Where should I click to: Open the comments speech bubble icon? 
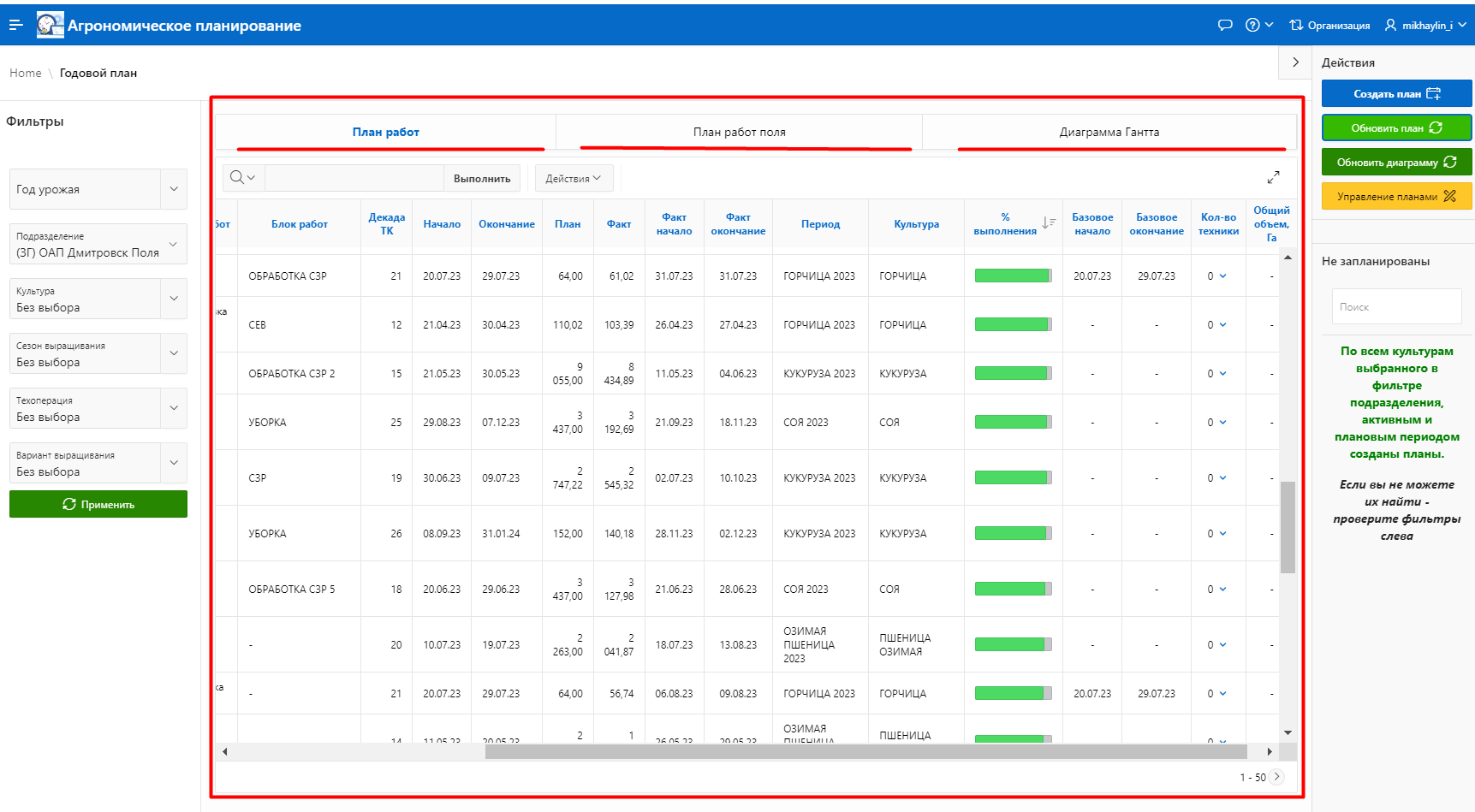[1225, 26]
